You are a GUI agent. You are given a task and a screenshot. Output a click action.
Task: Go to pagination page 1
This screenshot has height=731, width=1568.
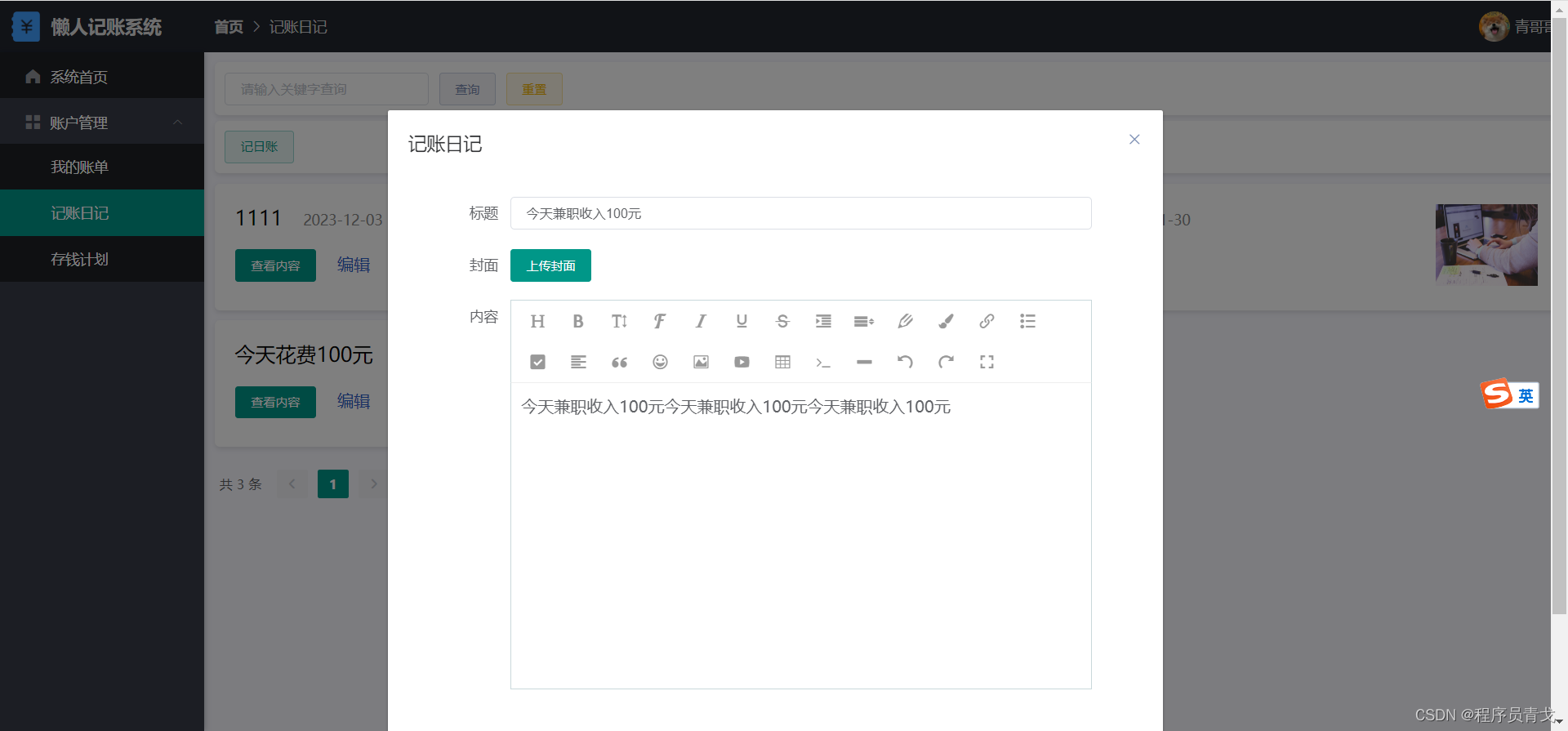click(333, 484)
